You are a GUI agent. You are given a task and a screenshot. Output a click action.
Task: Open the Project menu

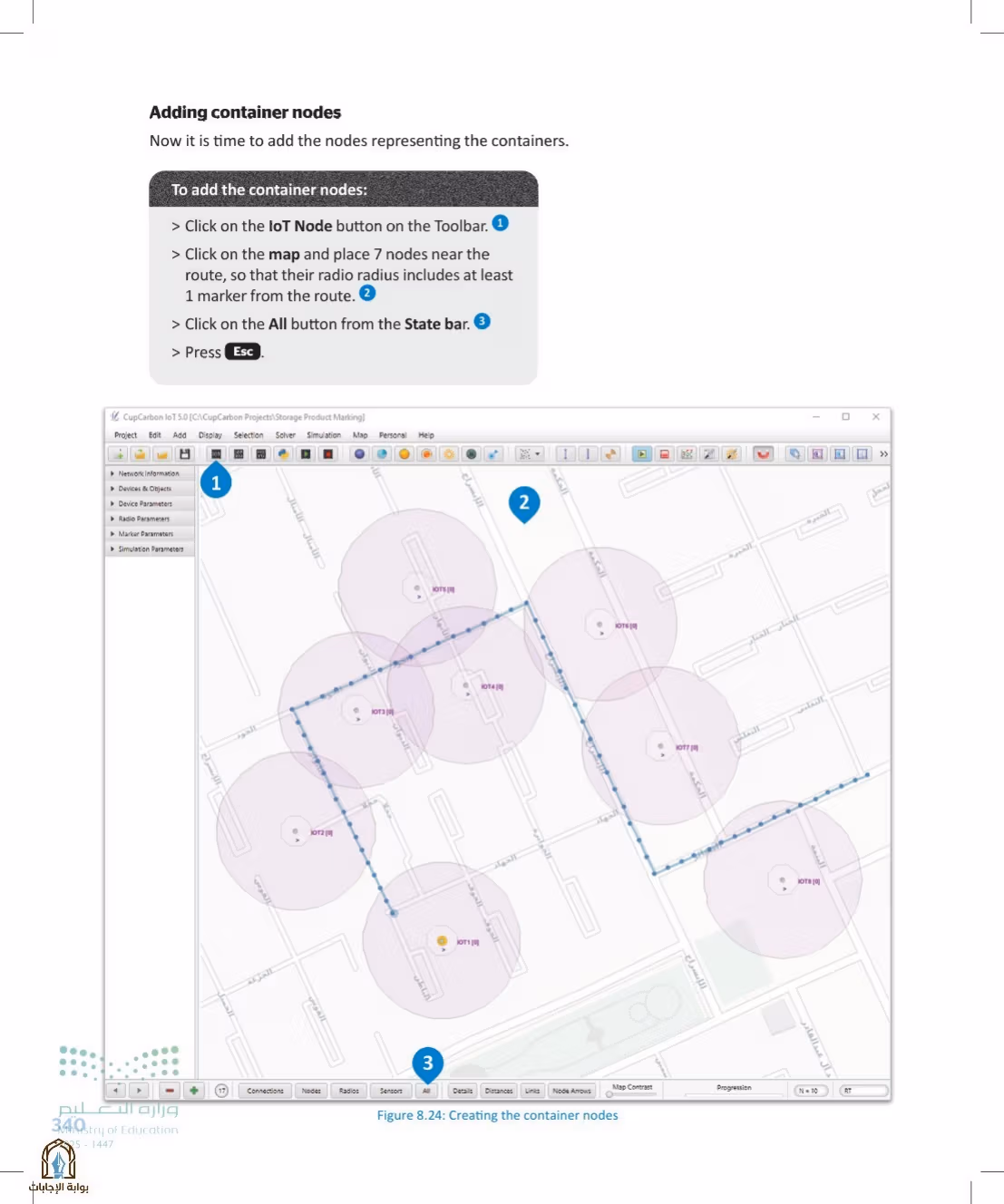click(125, 435)
